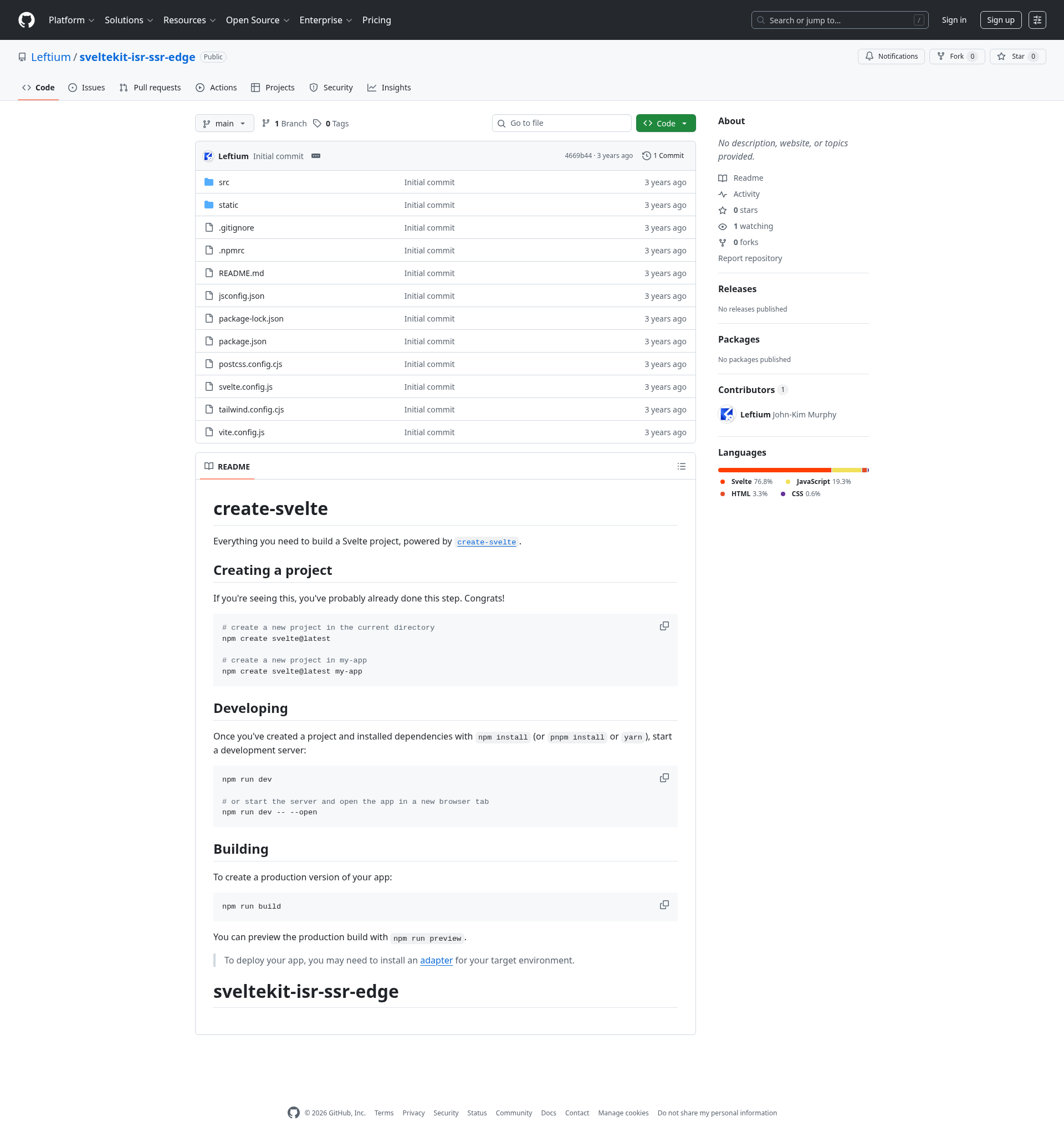Click the Sign in link
Screen dimensions: 1064x1142
tap(954, 20)
